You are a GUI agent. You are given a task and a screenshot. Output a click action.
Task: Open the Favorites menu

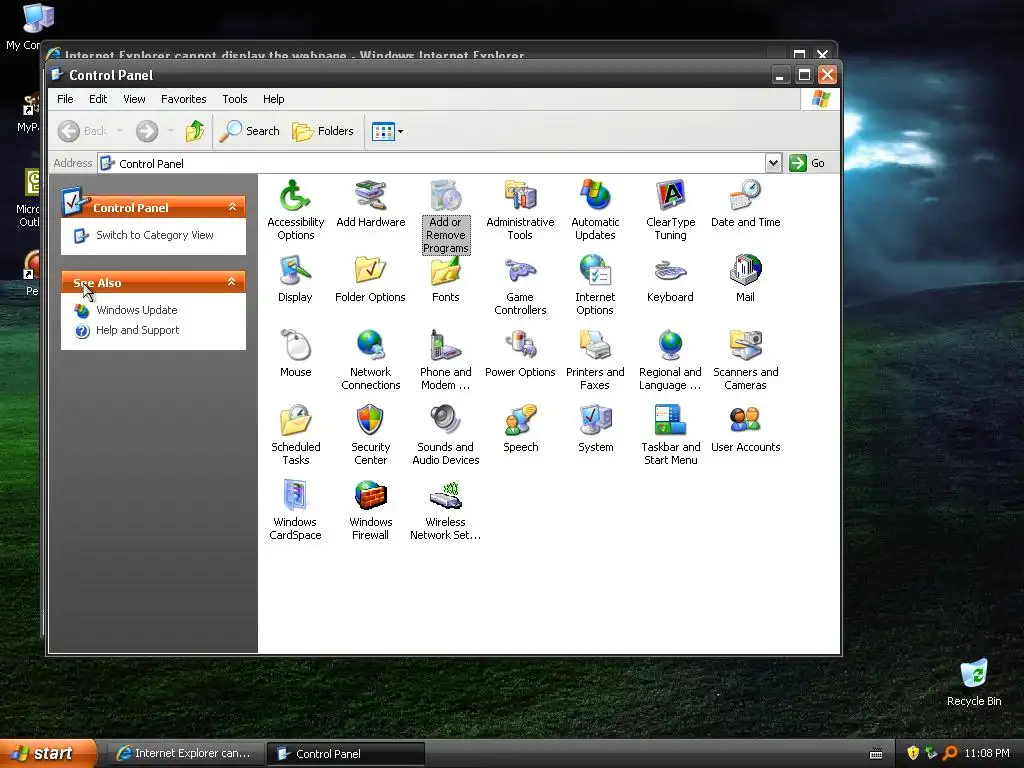tap(184, 99)
